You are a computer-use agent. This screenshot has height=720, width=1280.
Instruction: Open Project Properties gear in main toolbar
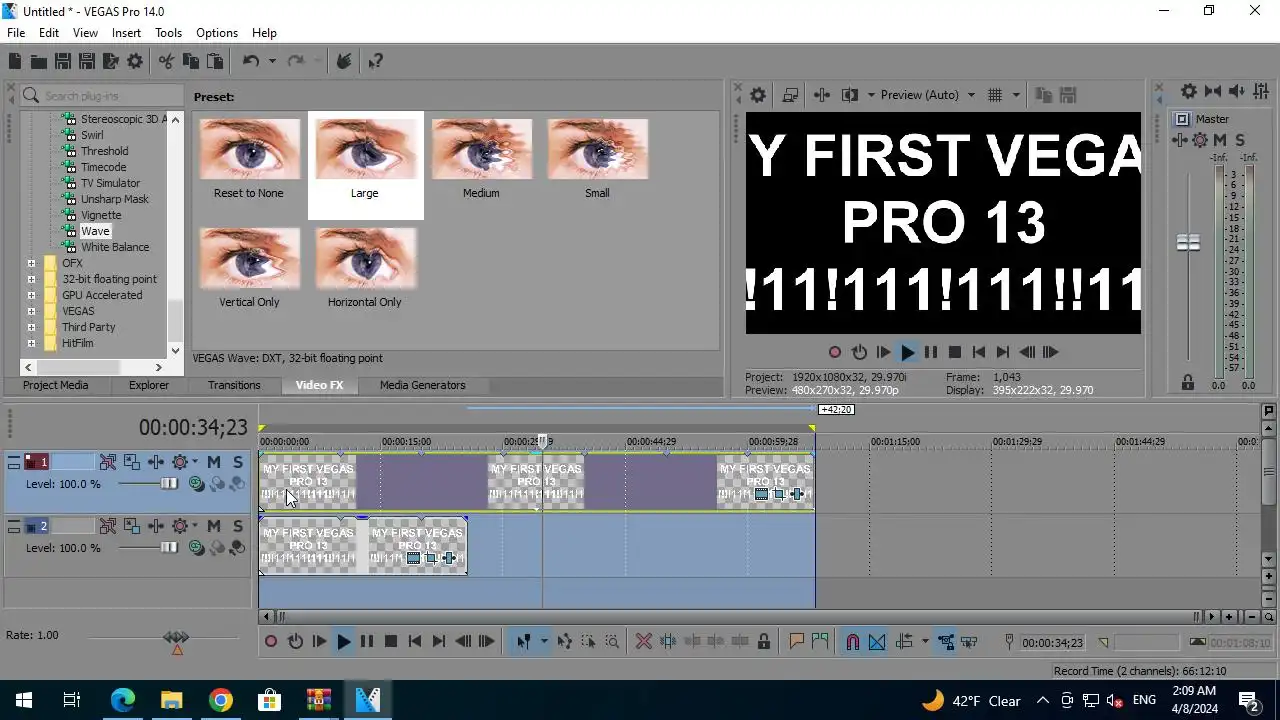pos(135,62)
